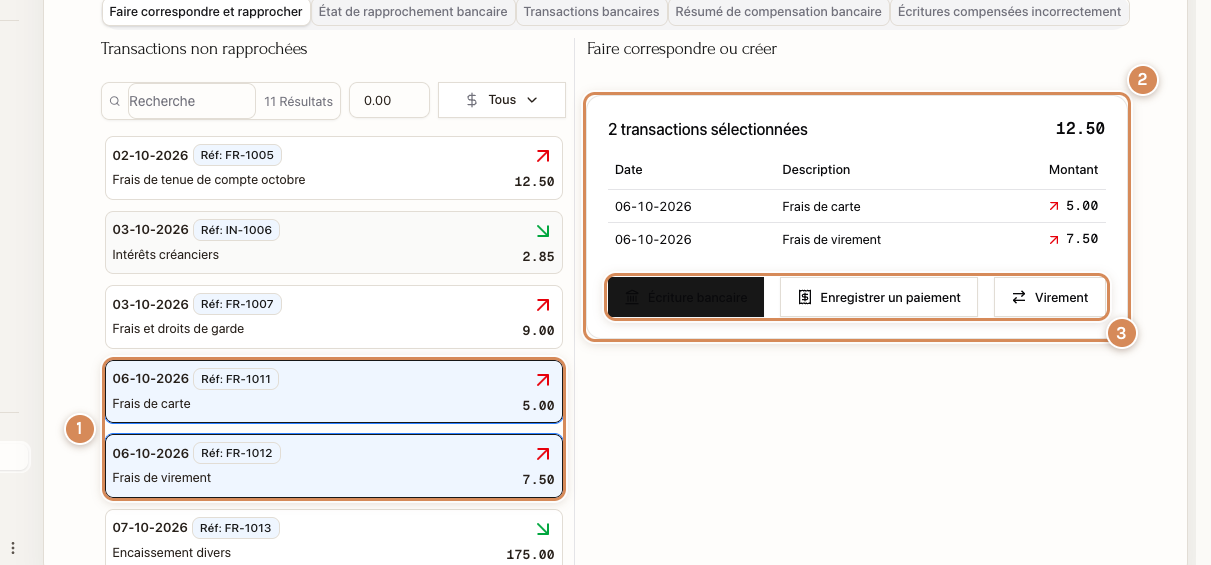Click the Montant column header
This screenshot has width=1211, height=565.
click(1073, 170)
